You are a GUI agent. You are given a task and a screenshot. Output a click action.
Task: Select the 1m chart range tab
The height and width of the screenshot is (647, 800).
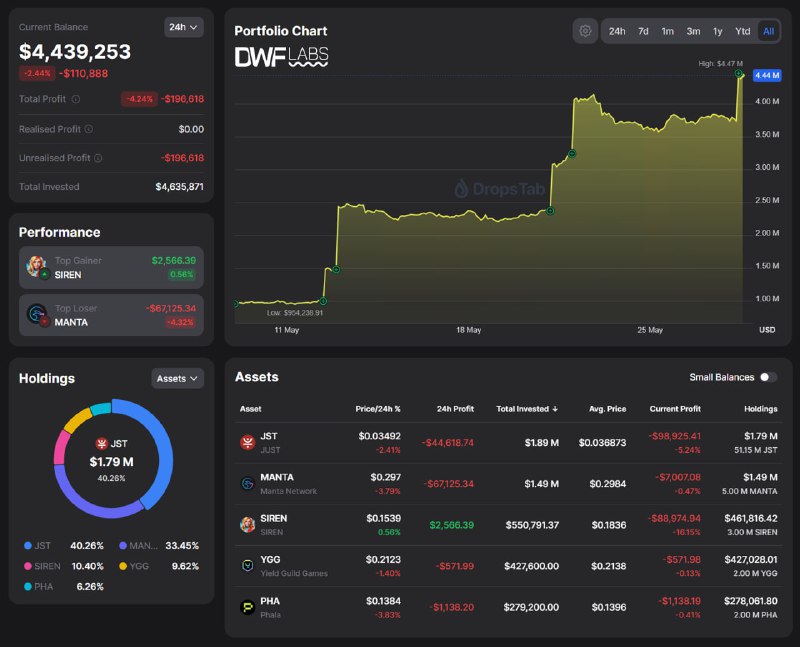pyautogui.click(x=667, y=31)
